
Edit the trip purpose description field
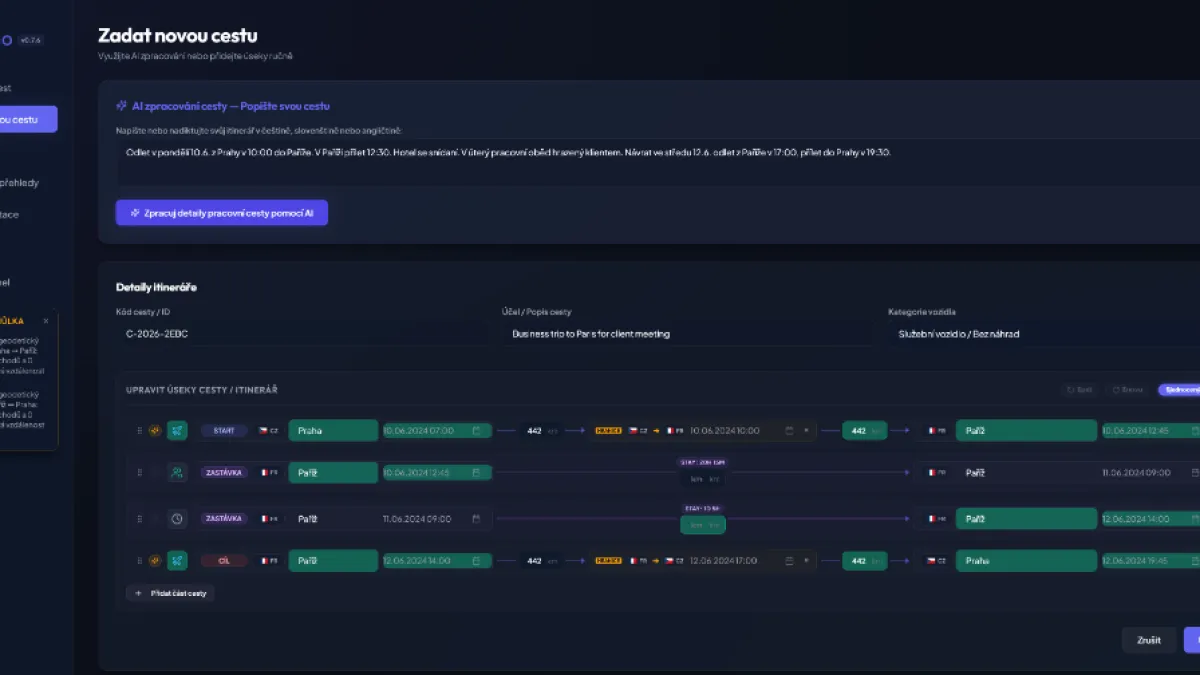click(687, 334)
